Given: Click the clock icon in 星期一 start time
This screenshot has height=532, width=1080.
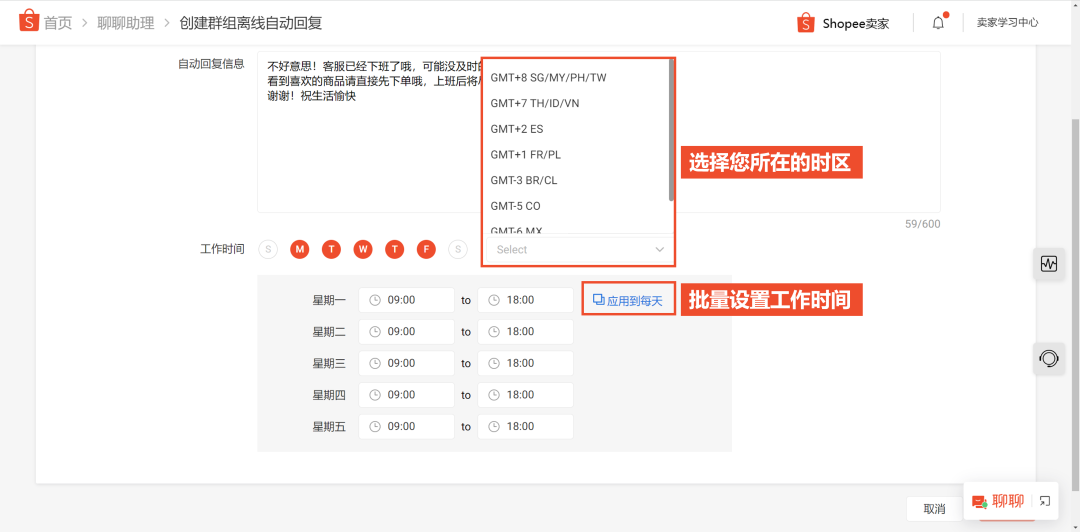Looking at the screenshot, I should point(375,300).
